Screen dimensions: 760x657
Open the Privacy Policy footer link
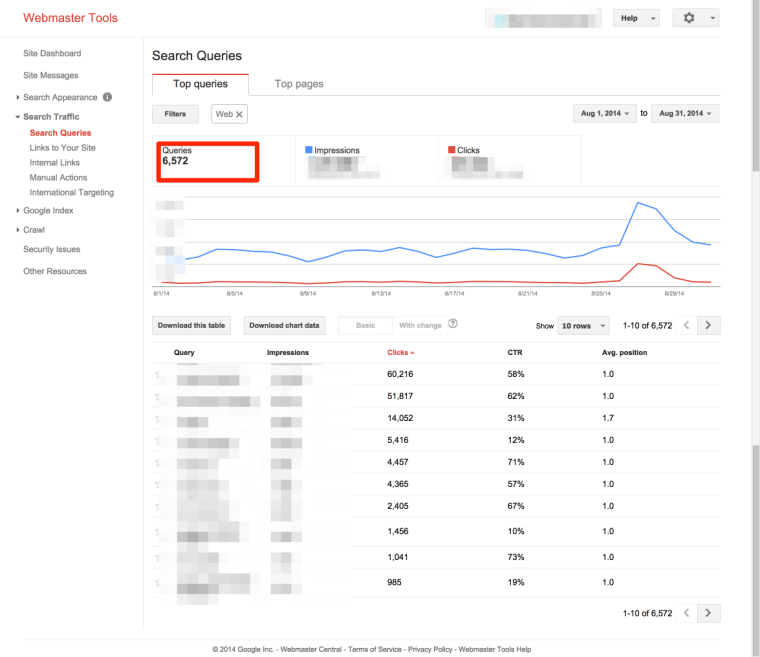430,649
